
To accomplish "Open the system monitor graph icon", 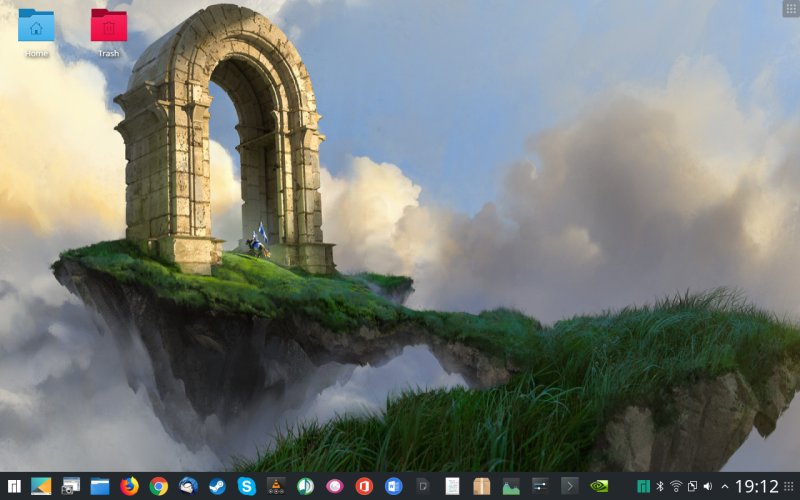I will (x=511, y=486).
